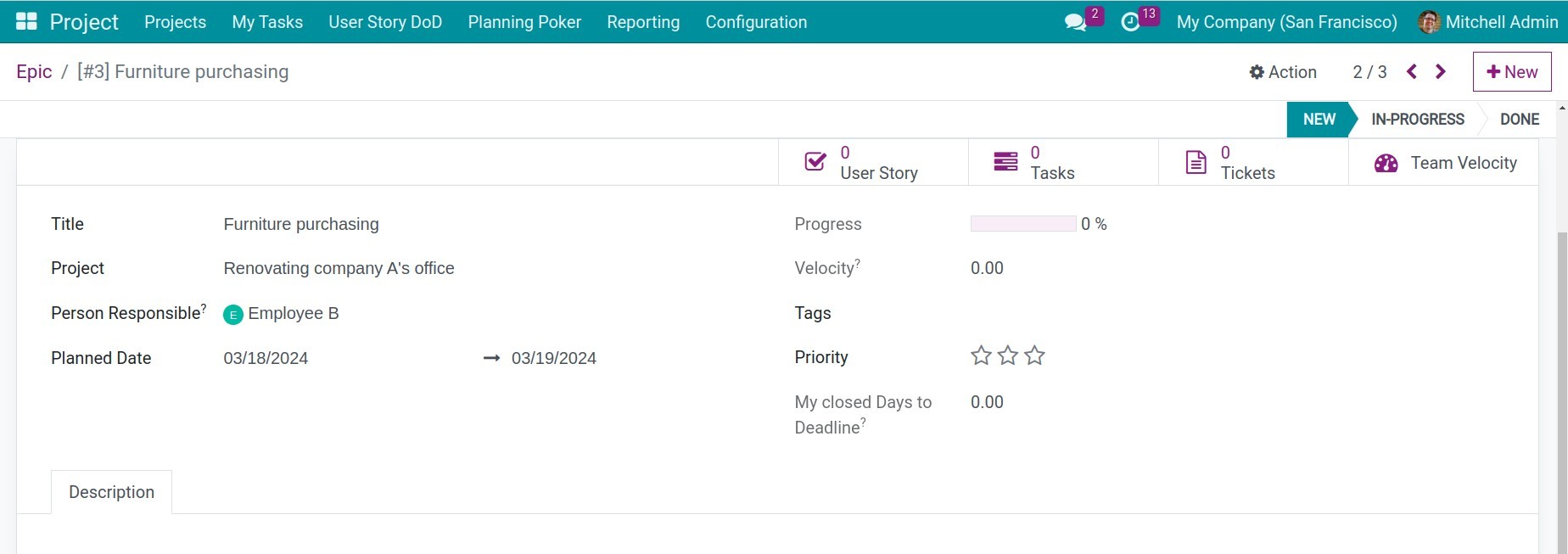The height and width of the screenshot is (554, 1568).
Task: Click the Progress bar
Action: (x=1023, y=224)
